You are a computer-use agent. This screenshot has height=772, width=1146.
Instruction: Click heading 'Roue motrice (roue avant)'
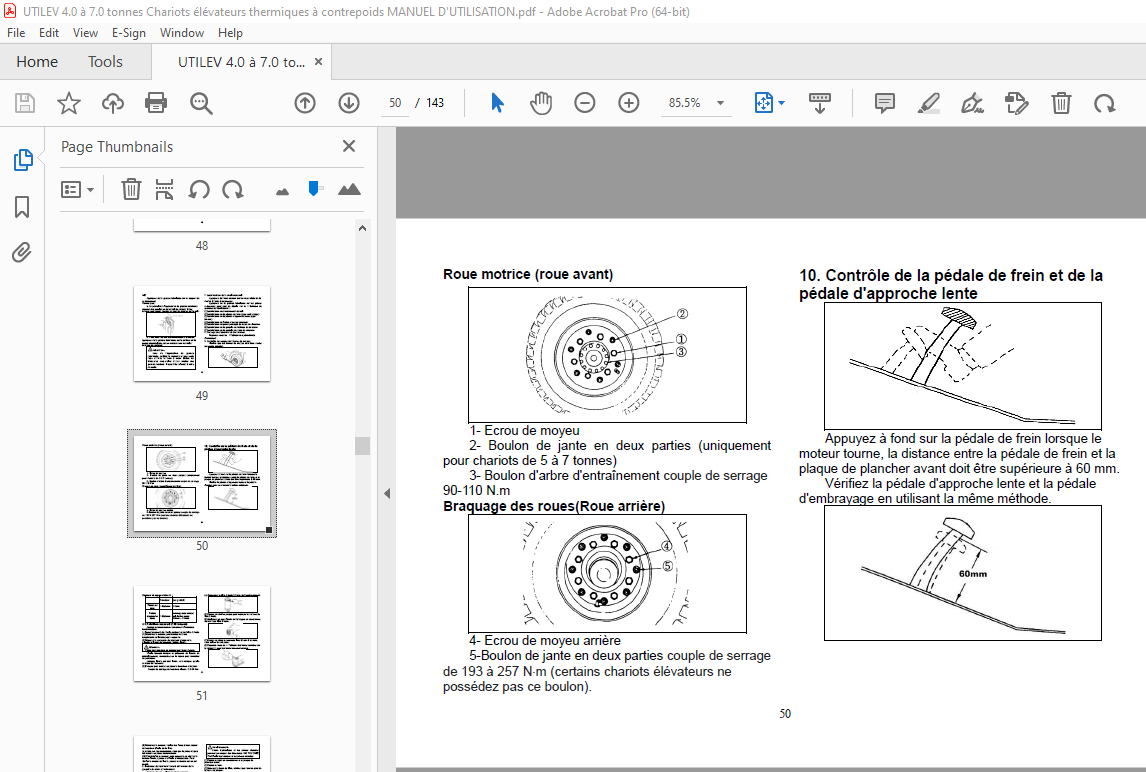[x=528, y=274]
